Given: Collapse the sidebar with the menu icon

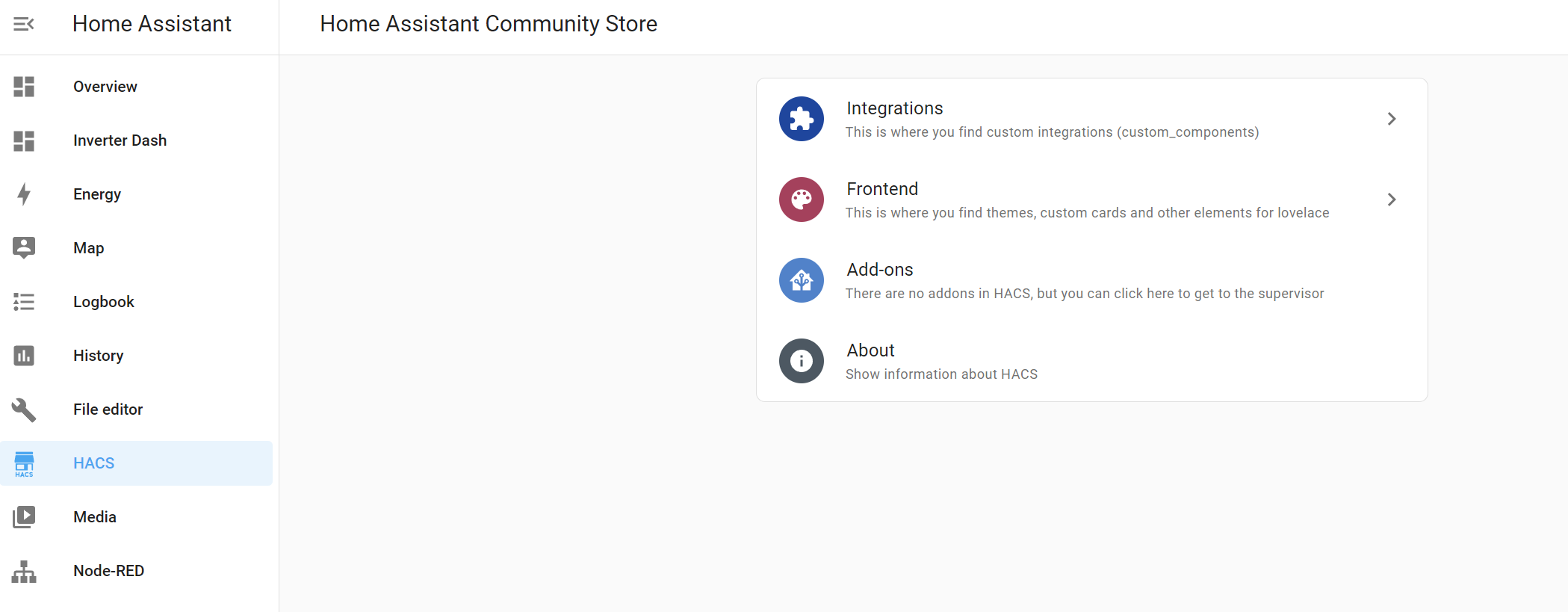Looking at the screenshot, I should tap(24, 24).
